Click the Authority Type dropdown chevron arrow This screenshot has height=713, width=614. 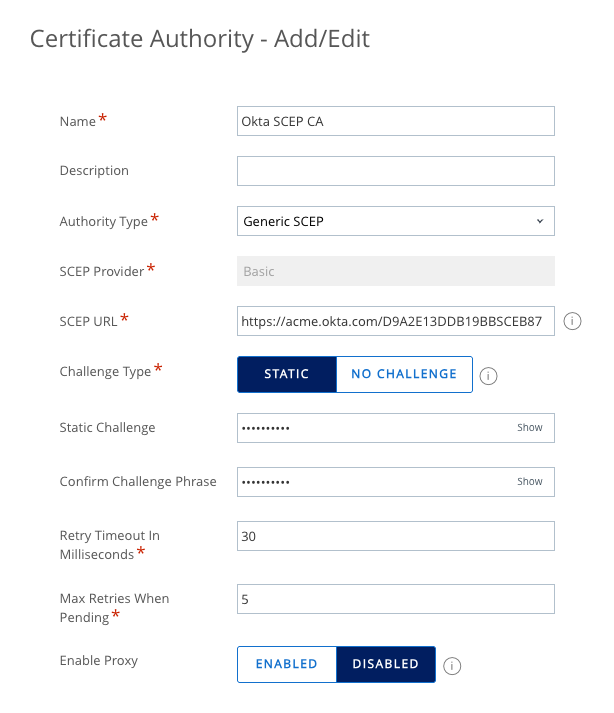click(540, 221)
